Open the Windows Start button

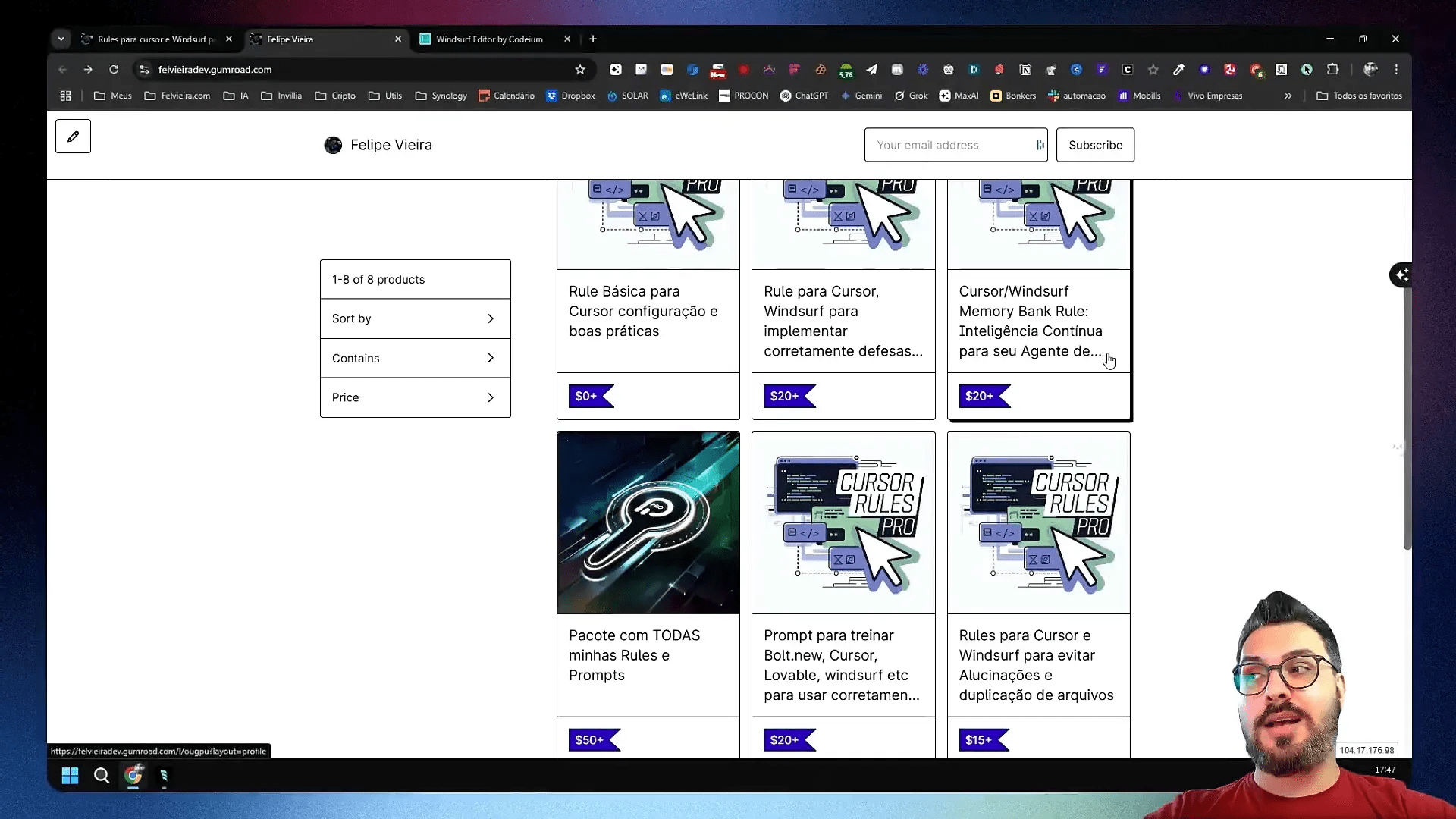[70, 775]
